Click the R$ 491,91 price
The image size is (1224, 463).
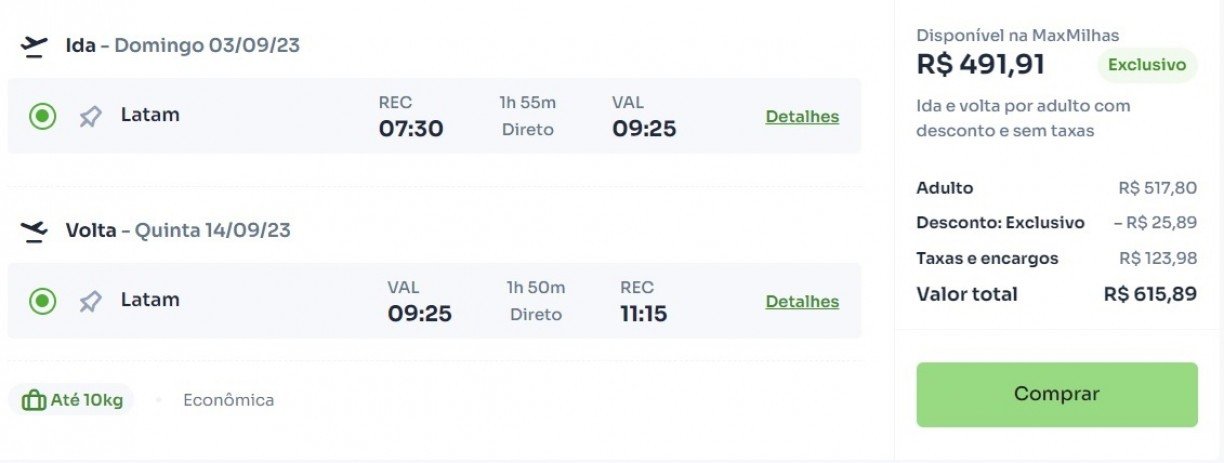click(981, 65)
